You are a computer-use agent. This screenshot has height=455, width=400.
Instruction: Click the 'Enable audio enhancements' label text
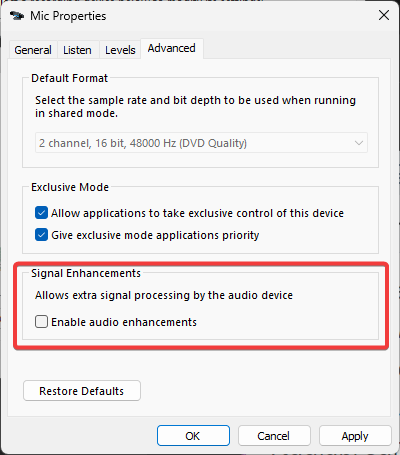point(124,322)
